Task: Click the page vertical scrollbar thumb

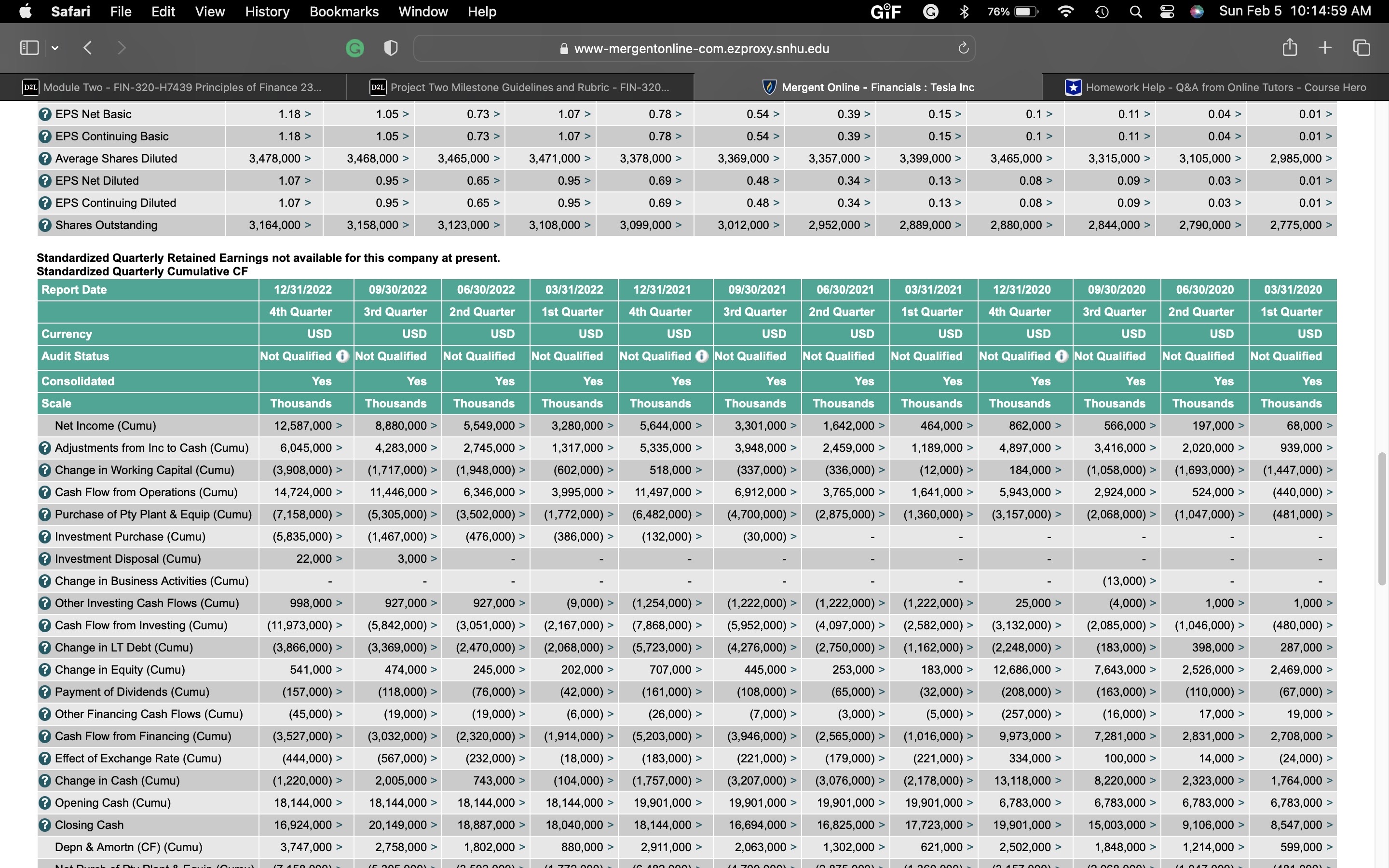Action: (x=1382, y=518)
